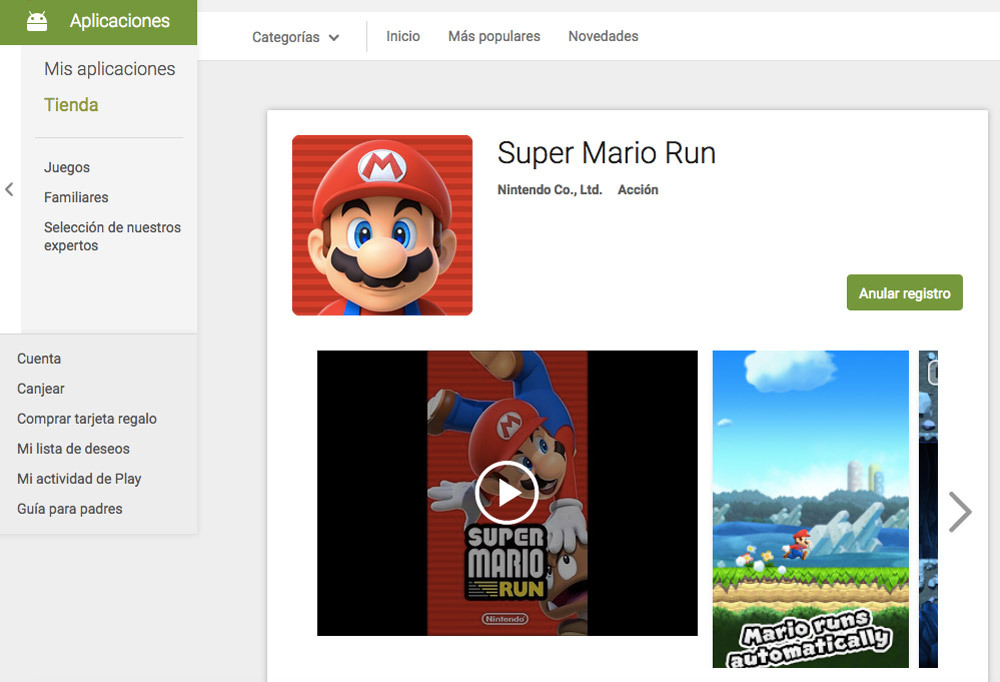Show next screenshots with right chevron arrow
The width and height of the screenshot is (1000, 682).
click(x=959, y=511)
